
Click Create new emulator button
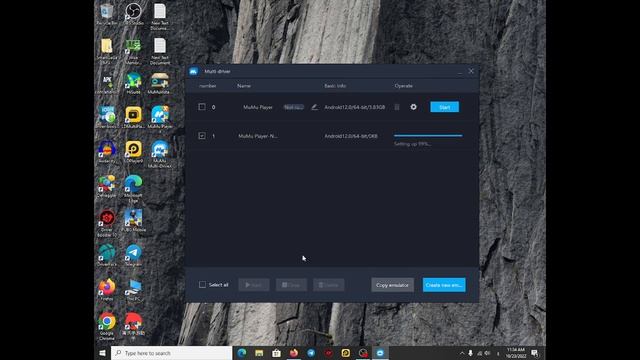tap(444, 285)
